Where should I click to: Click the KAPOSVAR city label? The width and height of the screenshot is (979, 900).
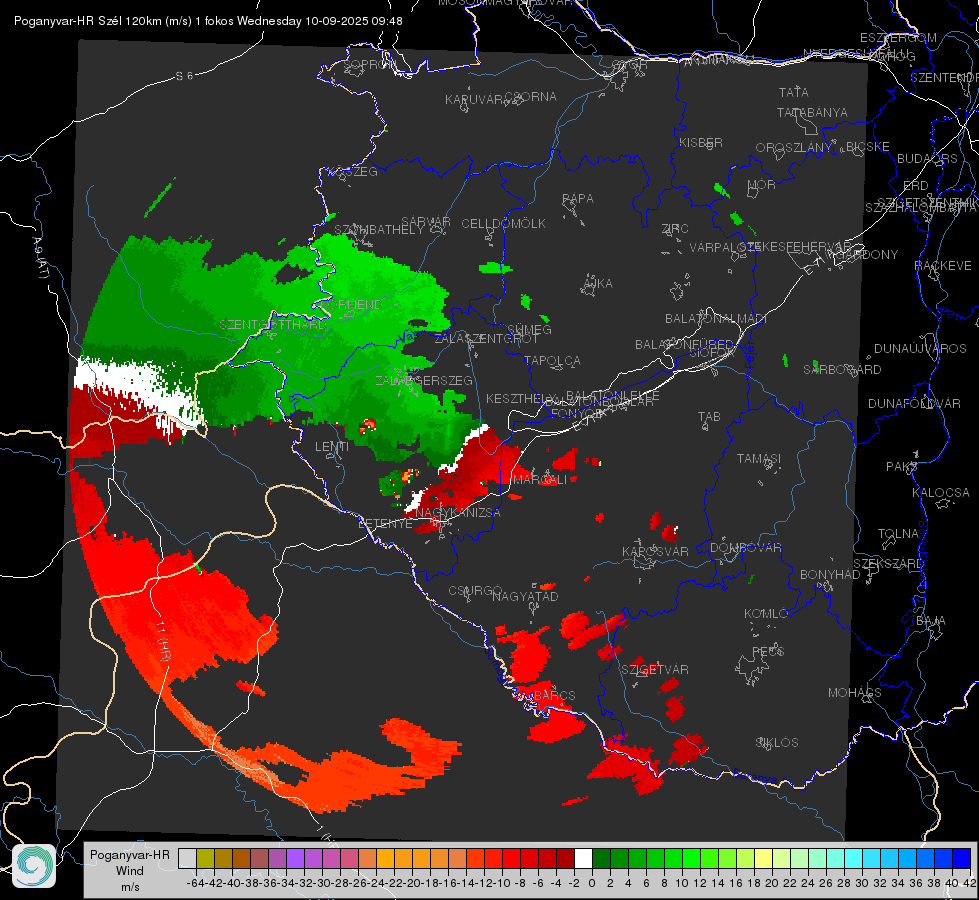tap(655, 551)
